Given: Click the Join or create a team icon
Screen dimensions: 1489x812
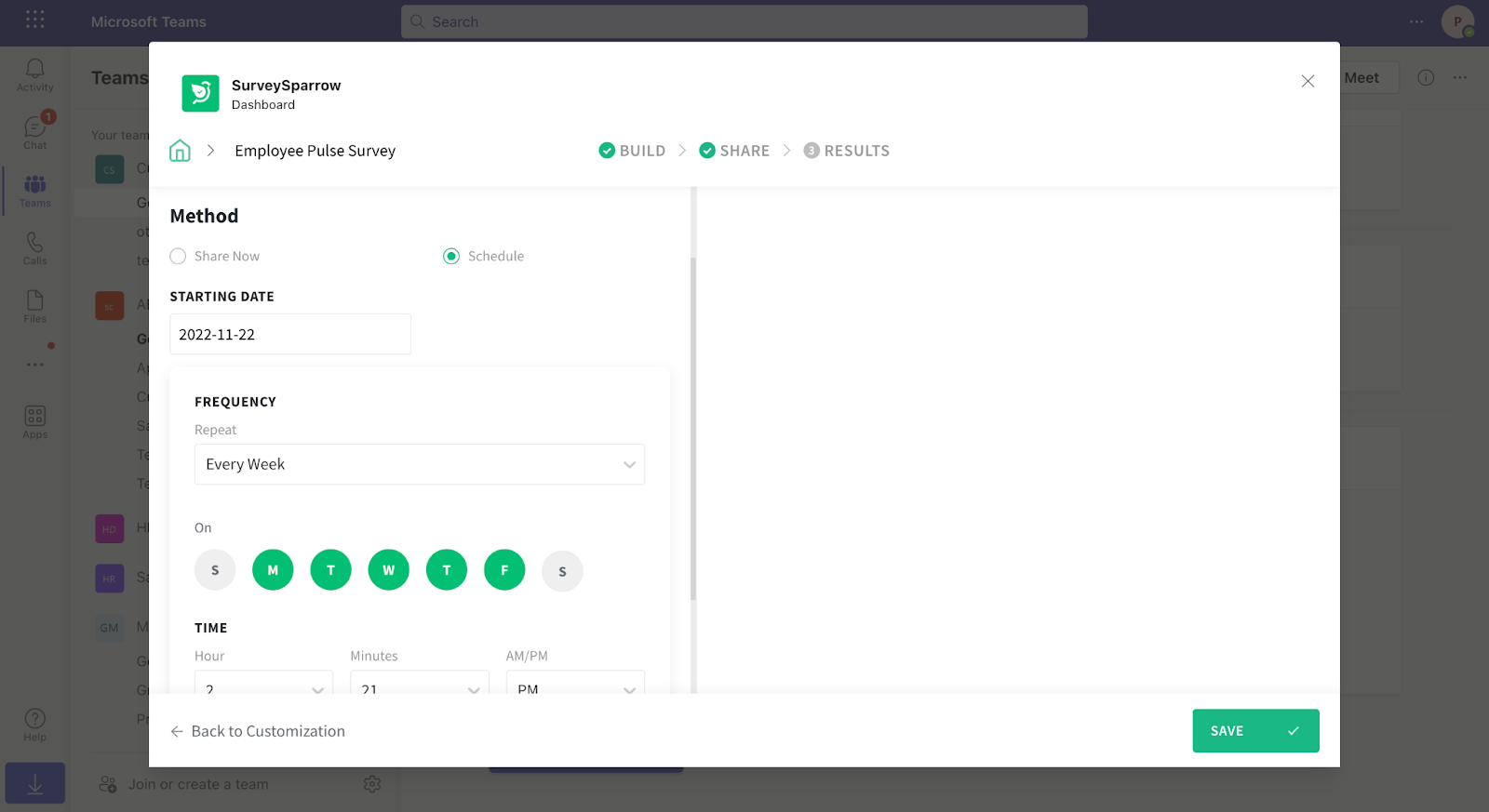Looking at the screenshot, I should (x=108, y=784).
